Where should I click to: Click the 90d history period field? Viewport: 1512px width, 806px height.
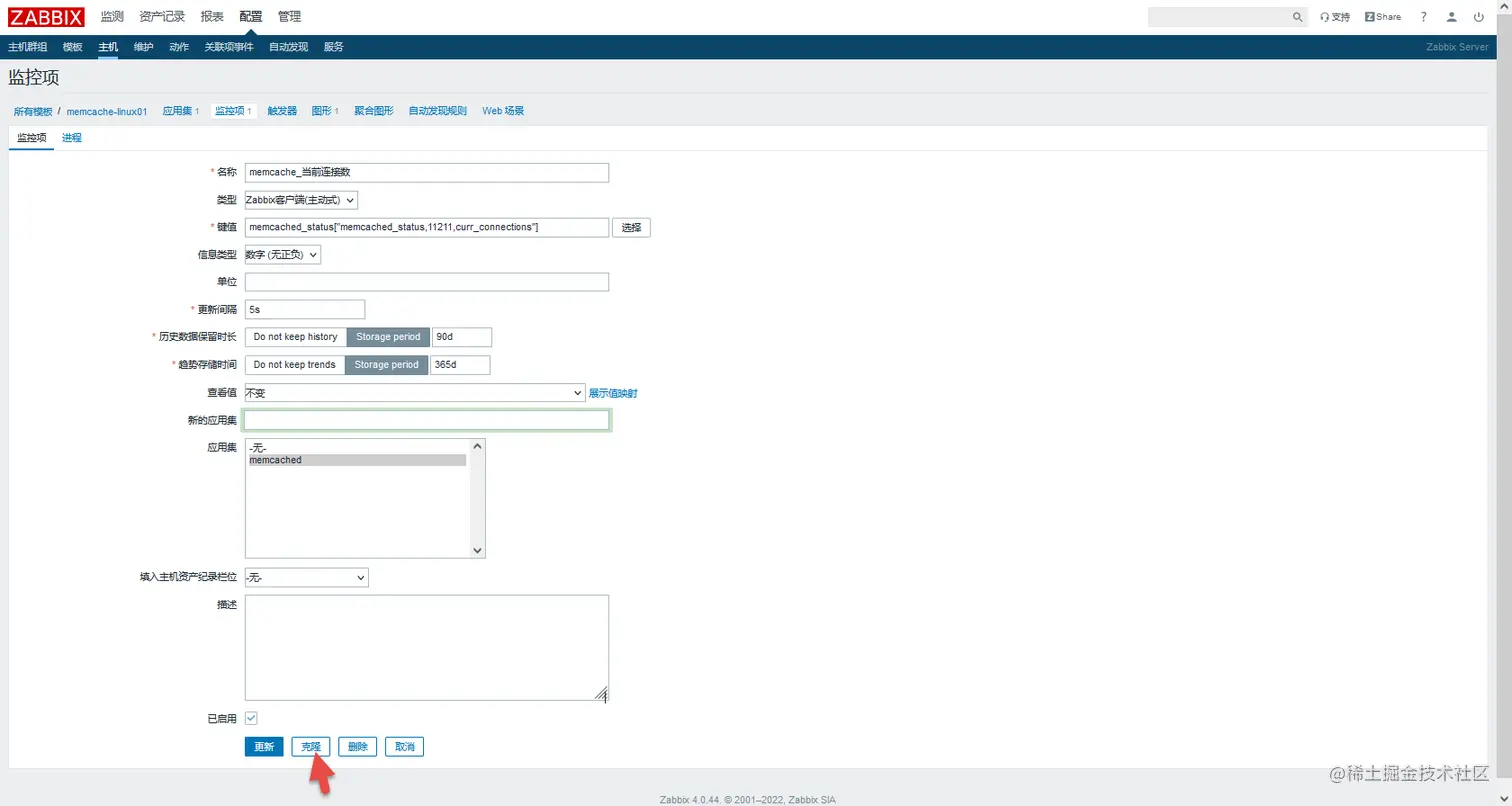click(x=462, y=337)
